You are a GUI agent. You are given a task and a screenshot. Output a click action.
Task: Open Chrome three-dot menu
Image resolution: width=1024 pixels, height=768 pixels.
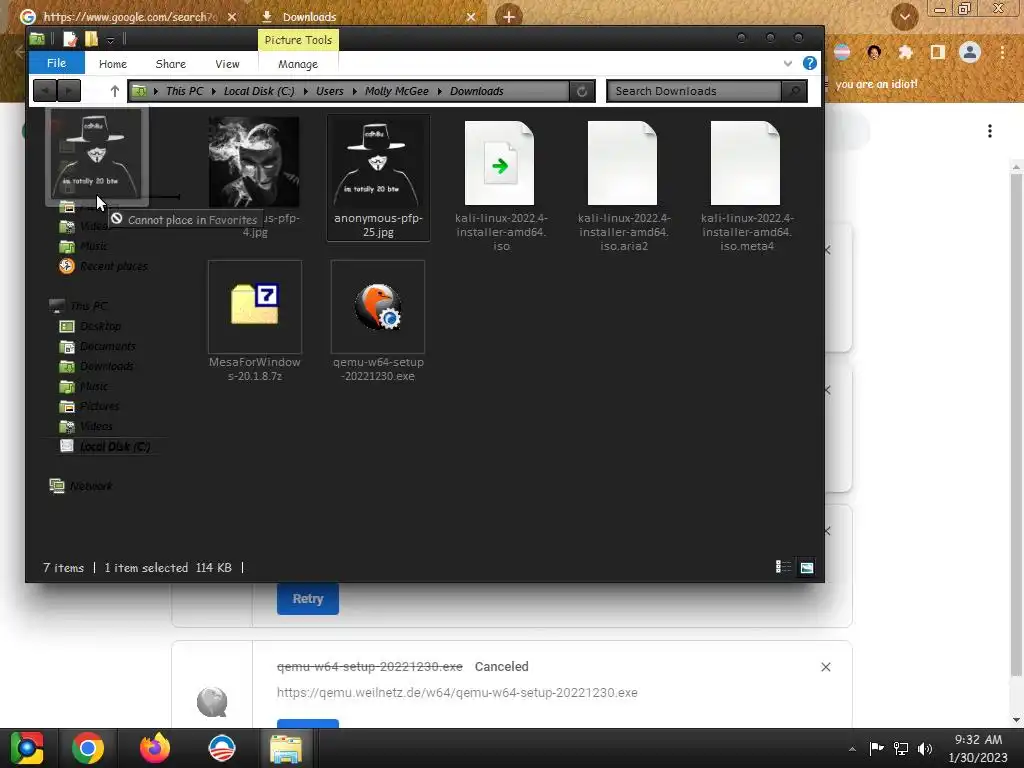tap(1002, 52)
